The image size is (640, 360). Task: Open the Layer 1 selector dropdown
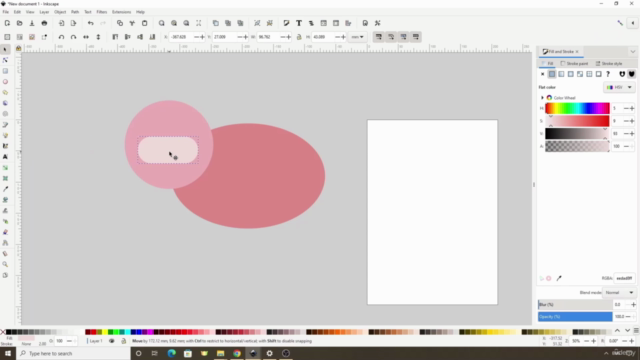point(96,341)
